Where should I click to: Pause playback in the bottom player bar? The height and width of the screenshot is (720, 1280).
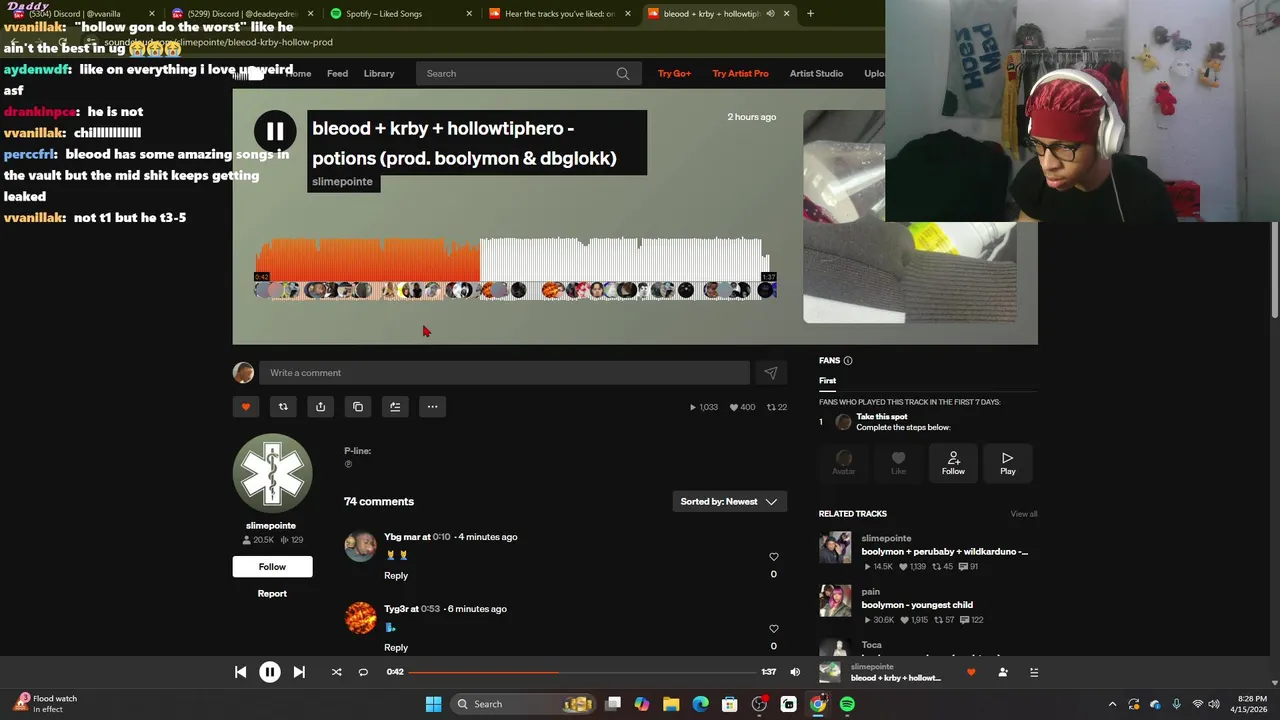(270, 672)
